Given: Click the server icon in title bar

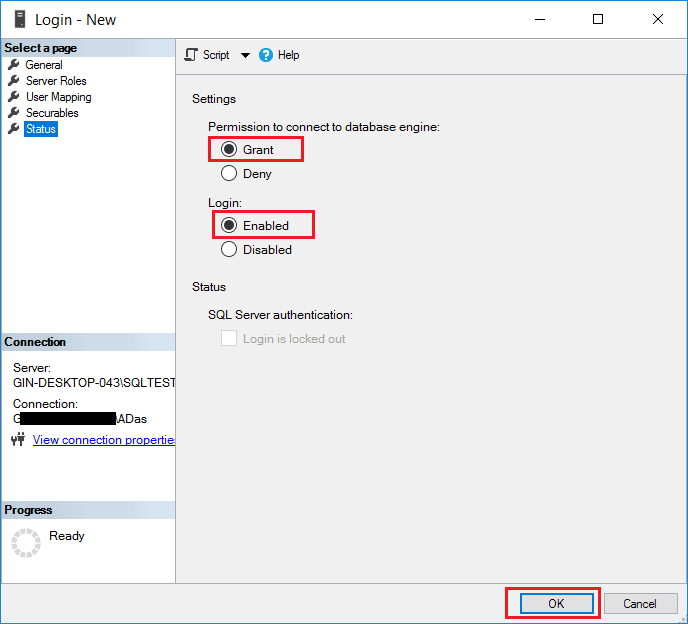Looking at the screenshot, I should pos(20,19).
